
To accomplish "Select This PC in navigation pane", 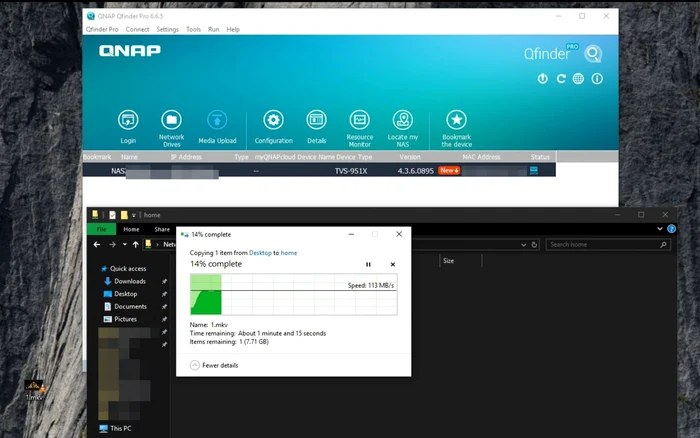I will point(115,428).
